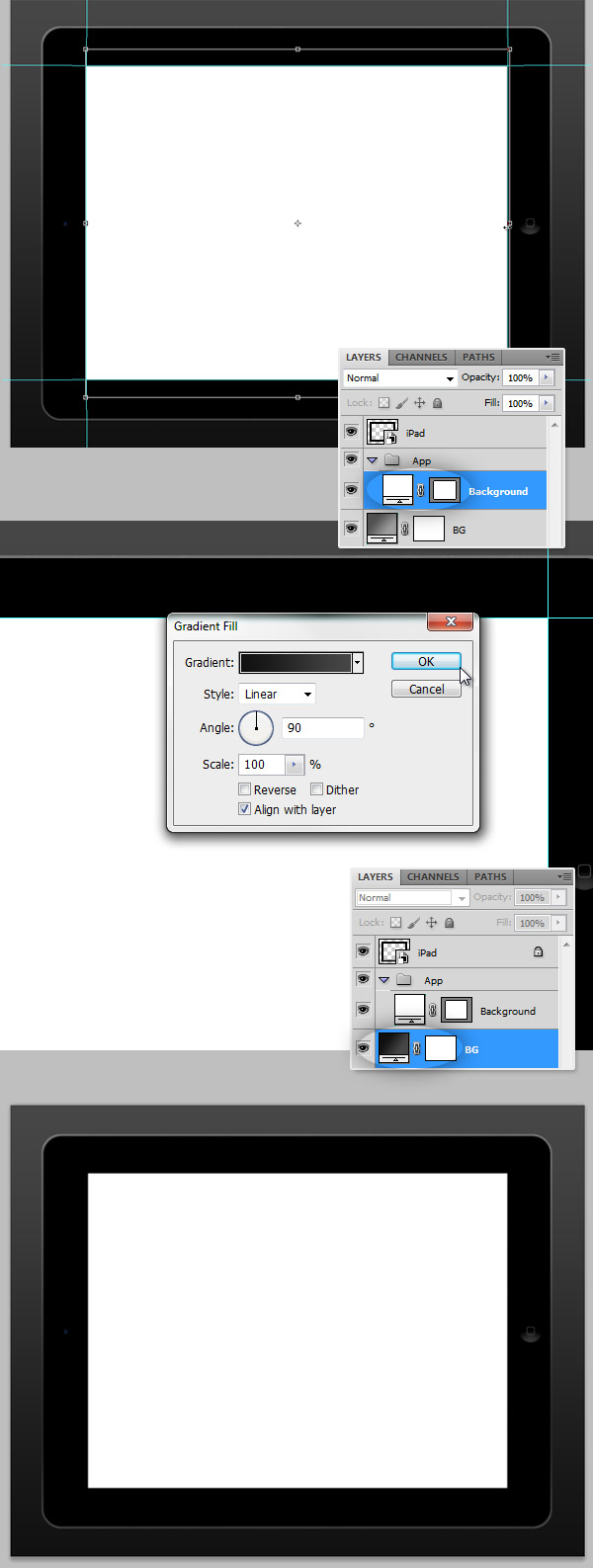
Task: Click vector mask thumbnail of selected Background layer
Action: 446,490
